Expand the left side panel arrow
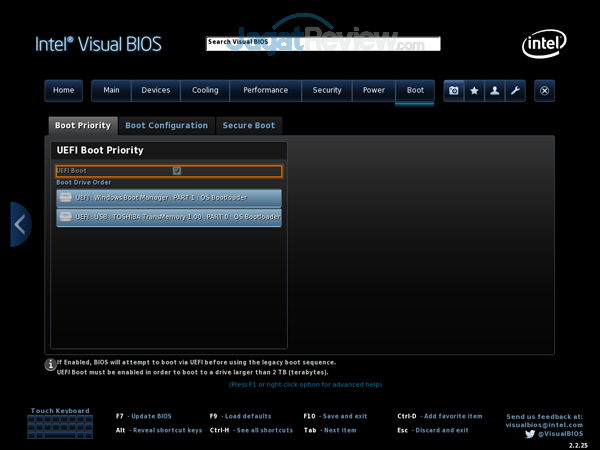The height and width of the screenshot is (450, 600). pos(20,224)
